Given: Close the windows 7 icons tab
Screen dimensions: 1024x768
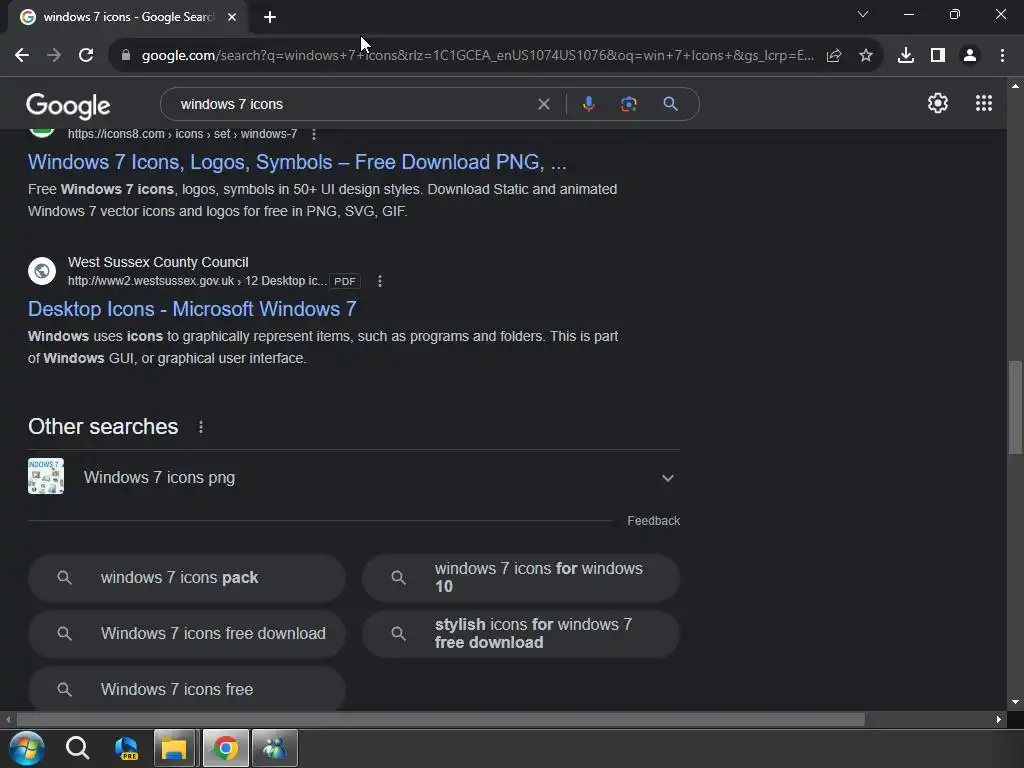Looking at the screenshot, I should 232,17.
